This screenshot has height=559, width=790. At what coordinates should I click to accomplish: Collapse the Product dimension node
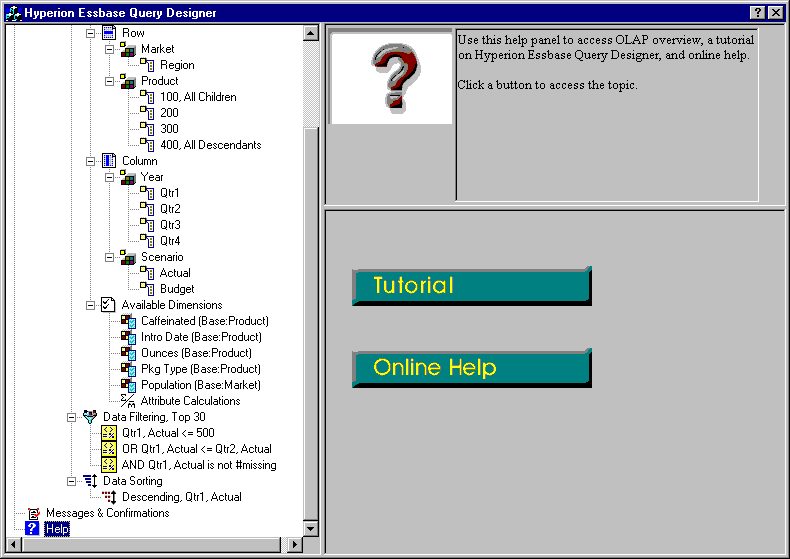[x=110, y=81]
